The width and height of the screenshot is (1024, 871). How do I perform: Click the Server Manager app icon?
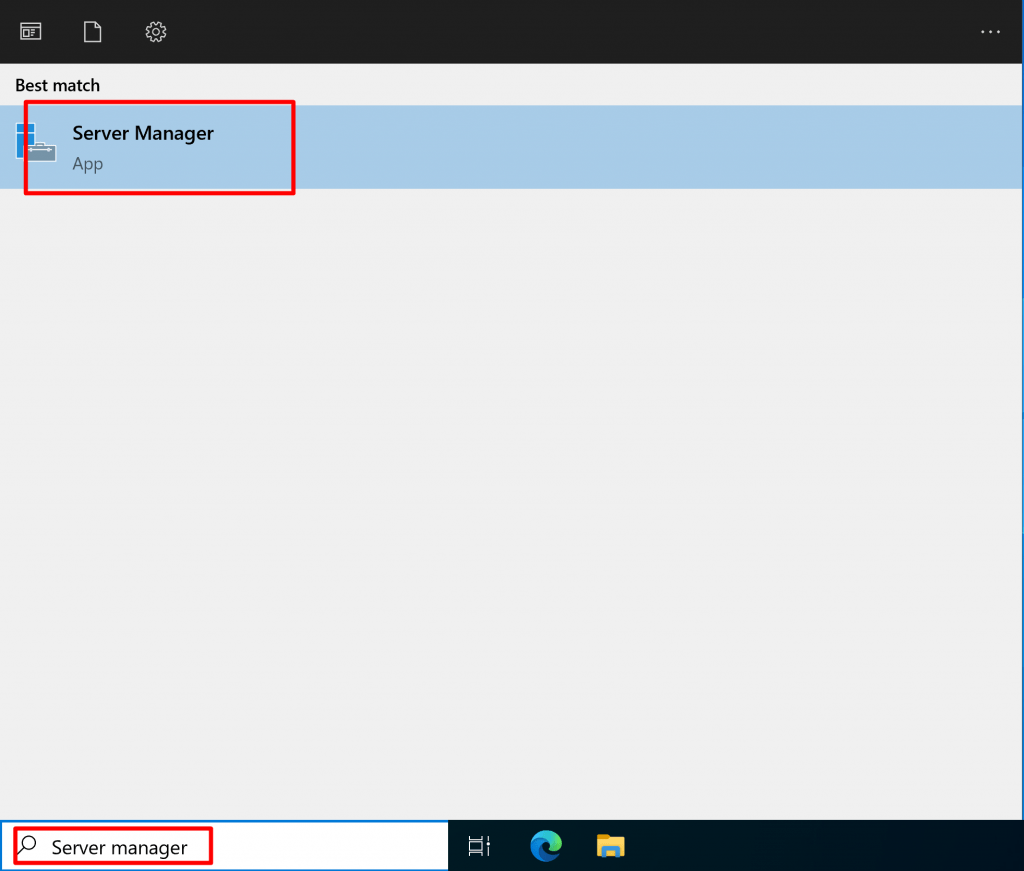[38, 145]
